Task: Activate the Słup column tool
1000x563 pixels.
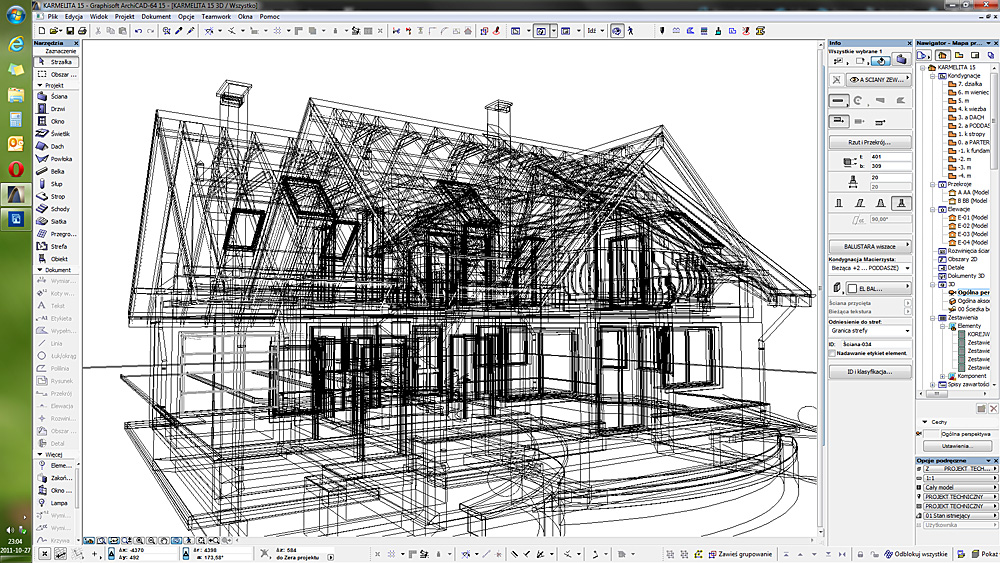Action: pos(56,184)
